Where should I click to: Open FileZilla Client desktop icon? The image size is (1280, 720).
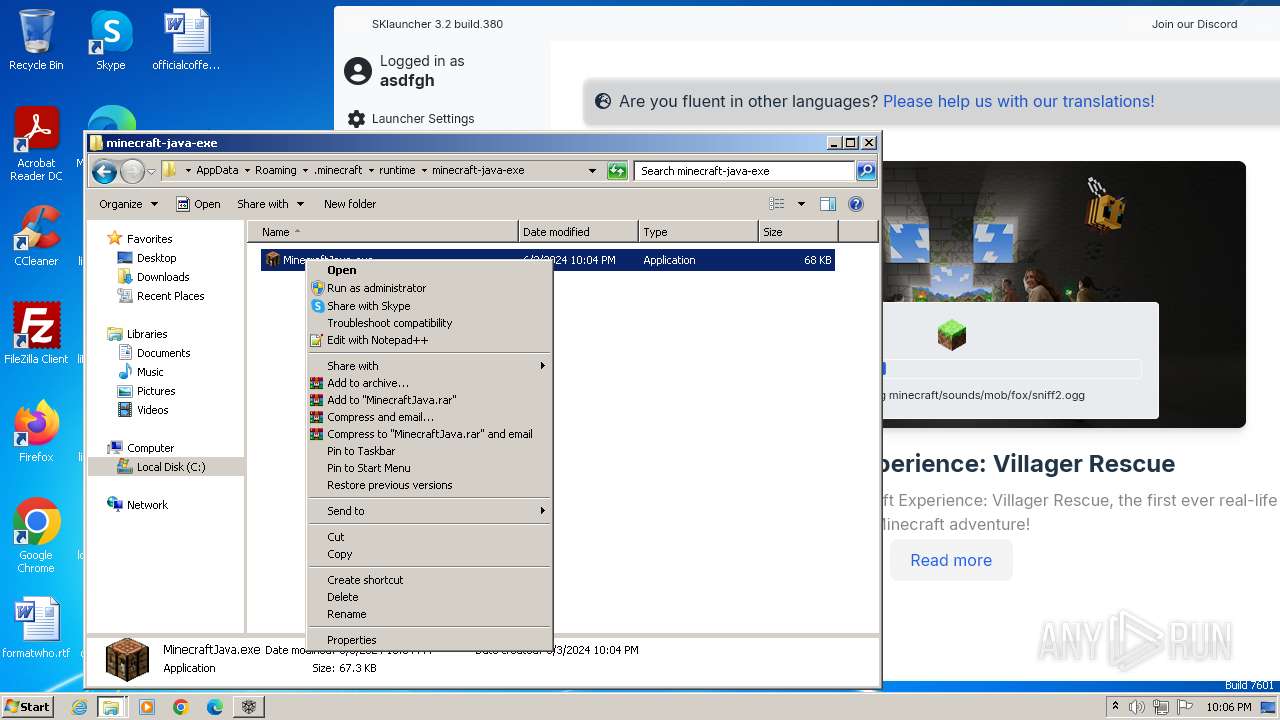(x=36, y=334)
